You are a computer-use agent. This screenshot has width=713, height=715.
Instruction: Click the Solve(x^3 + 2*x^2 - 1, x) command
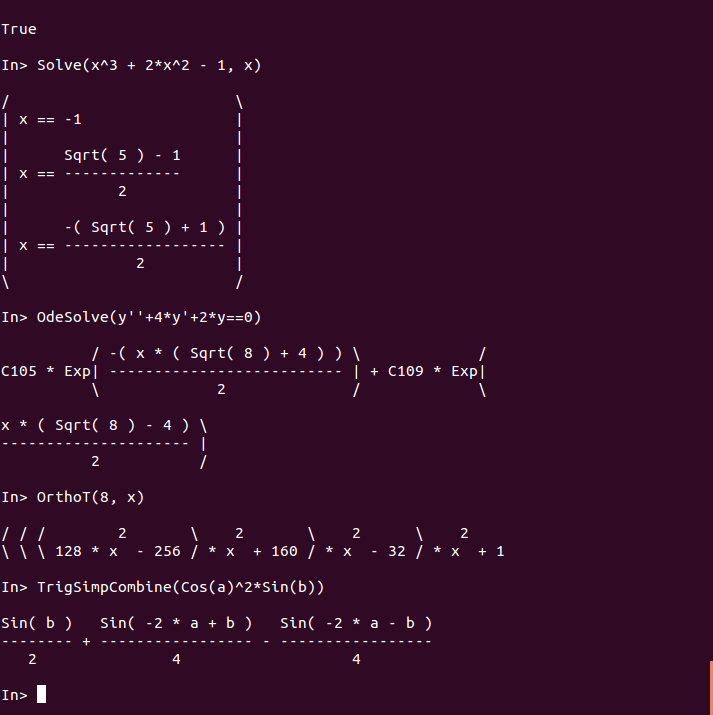(x=149, y=65)
